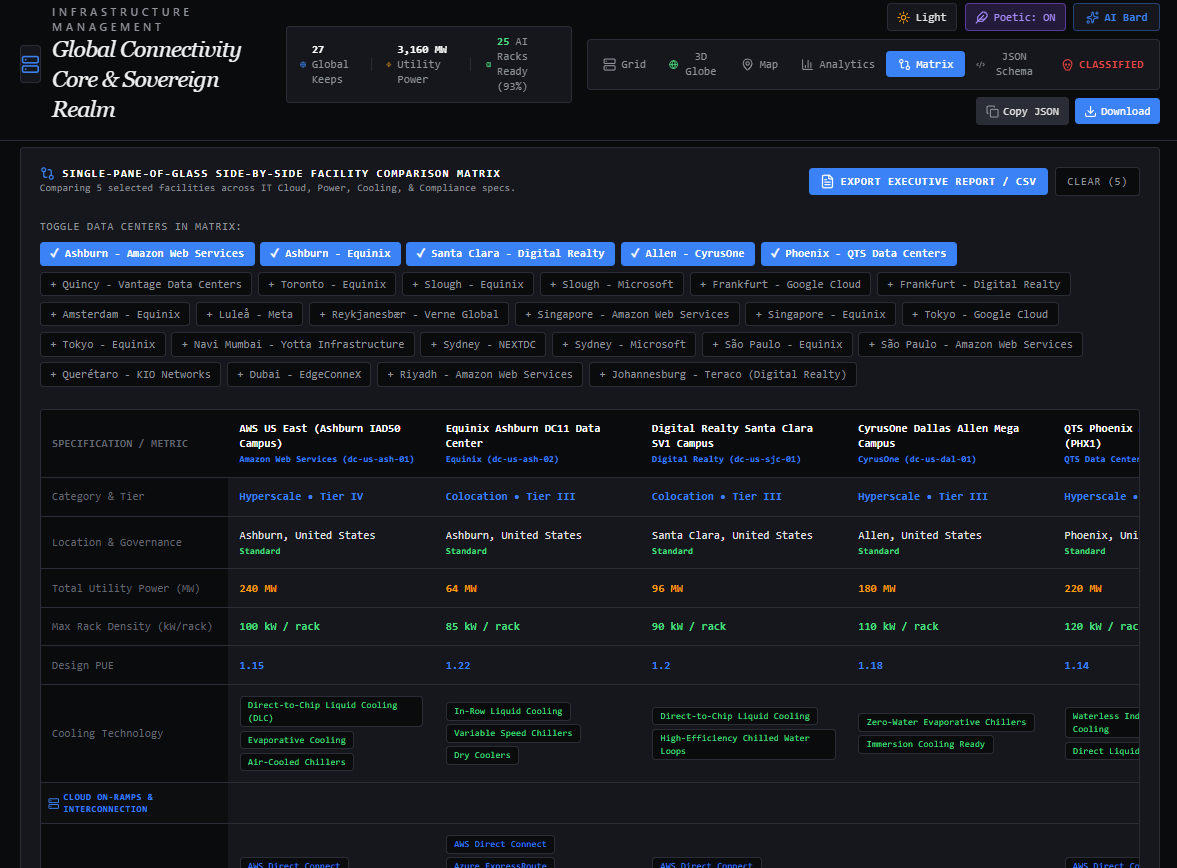Add Slough - Equinix to matrix
This screenshot has height=868, width=1177.
[x=468, y=285]
